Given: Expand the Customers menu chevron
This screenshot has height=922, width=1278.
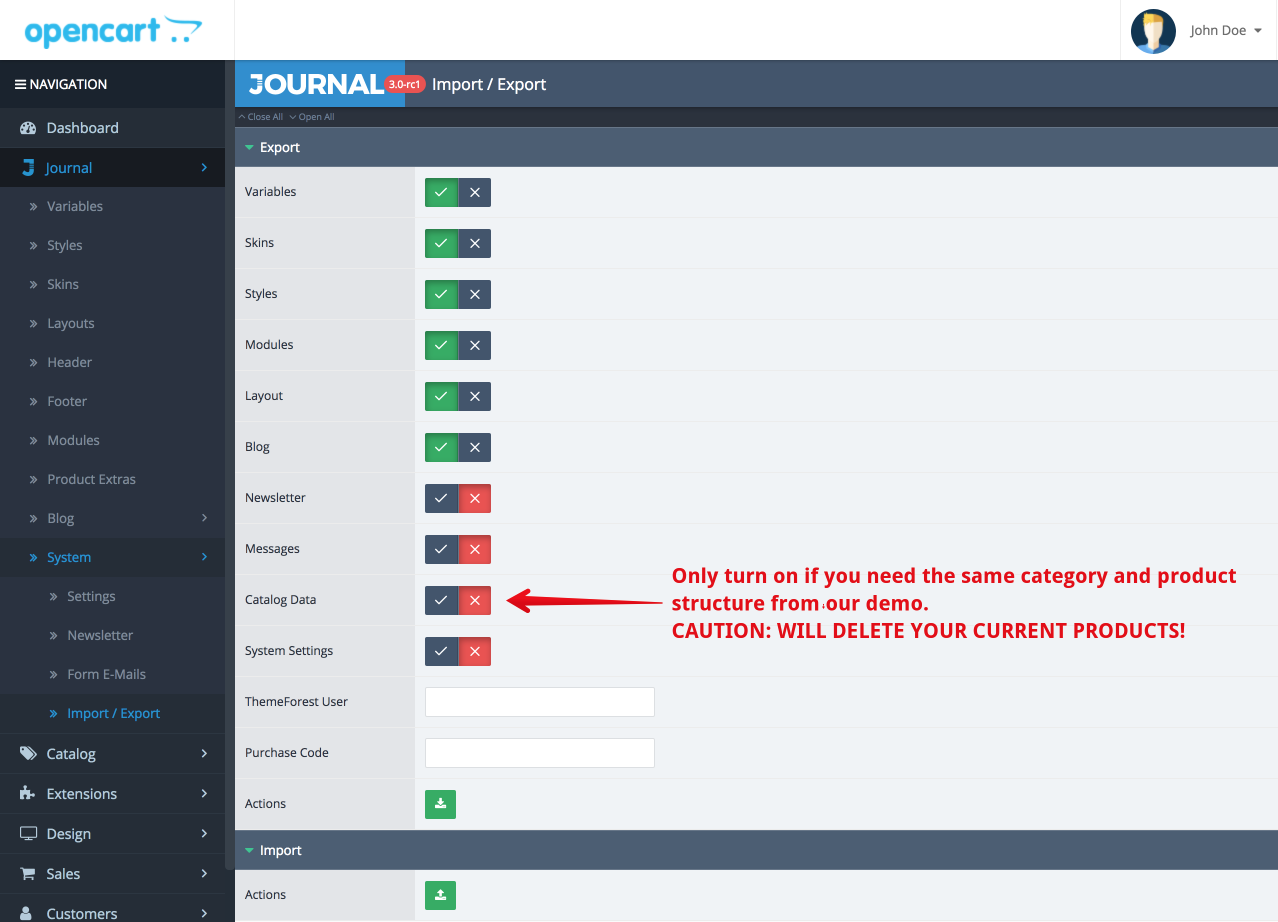Looking at the screenshot, I should click(x=204, y=913).
